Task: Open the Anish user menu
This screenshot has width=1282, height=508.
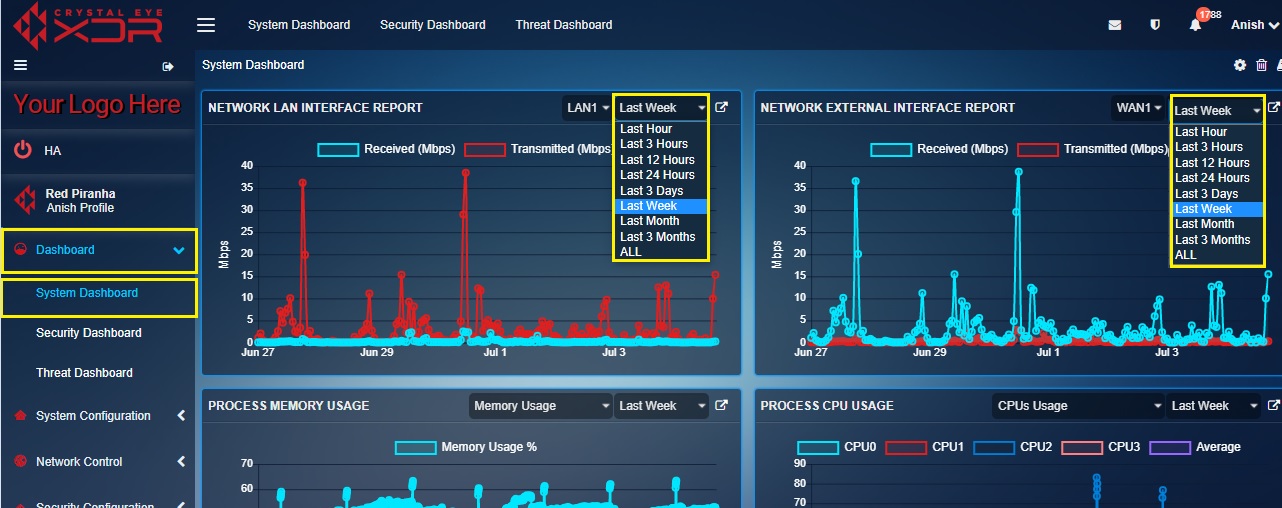Action: (x=1254, y=25)
